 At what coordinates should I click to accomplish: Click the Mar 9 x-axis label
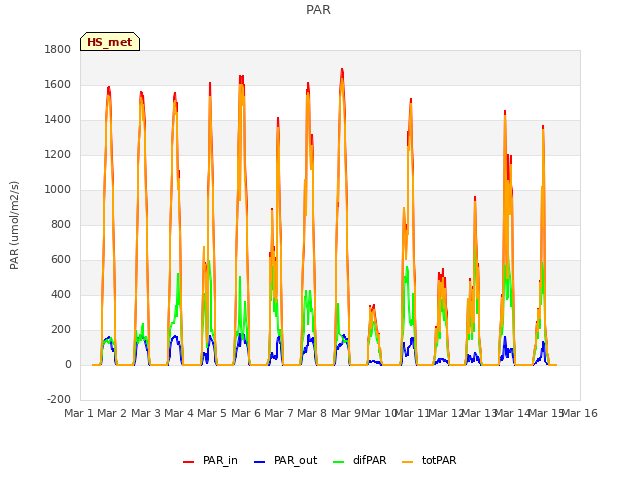(x=345, y=413)
